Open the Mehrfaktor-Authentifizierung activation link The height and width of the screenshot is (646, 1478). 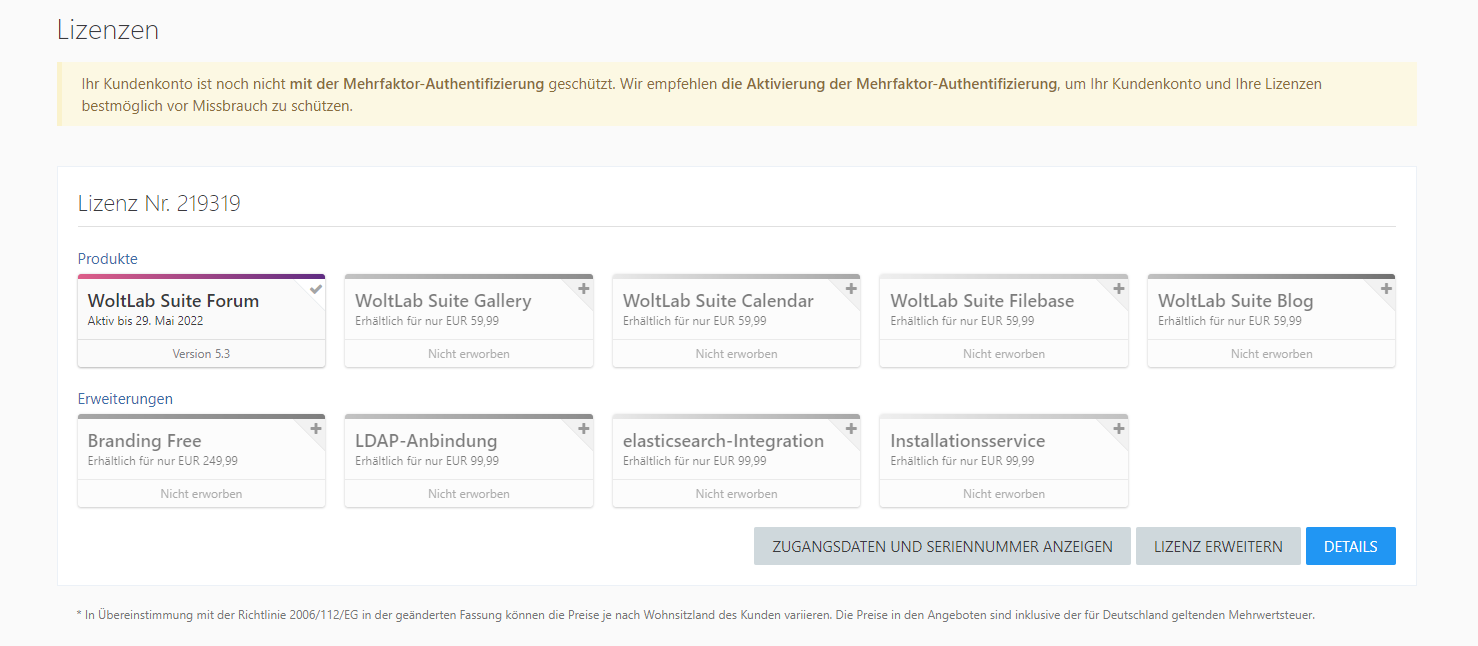(888, 84)
